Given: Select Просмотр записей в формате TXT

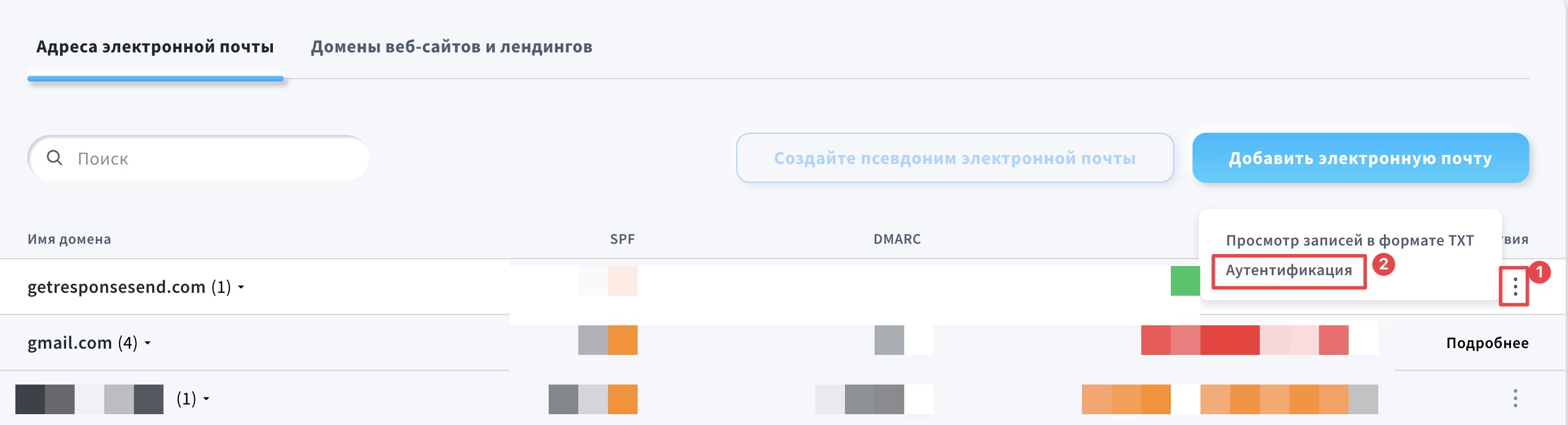Looking at the screenshot, I should (1349, 240).
